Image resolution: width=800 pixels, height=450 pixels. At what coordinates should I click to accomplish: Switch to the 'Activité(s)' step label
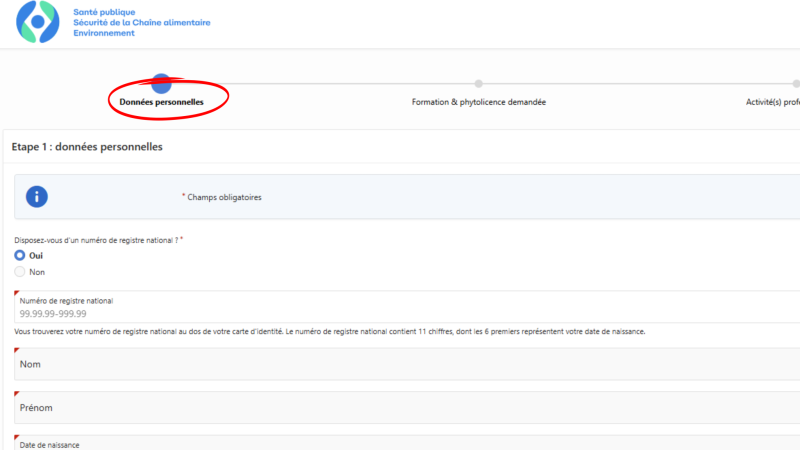(772, 102)
